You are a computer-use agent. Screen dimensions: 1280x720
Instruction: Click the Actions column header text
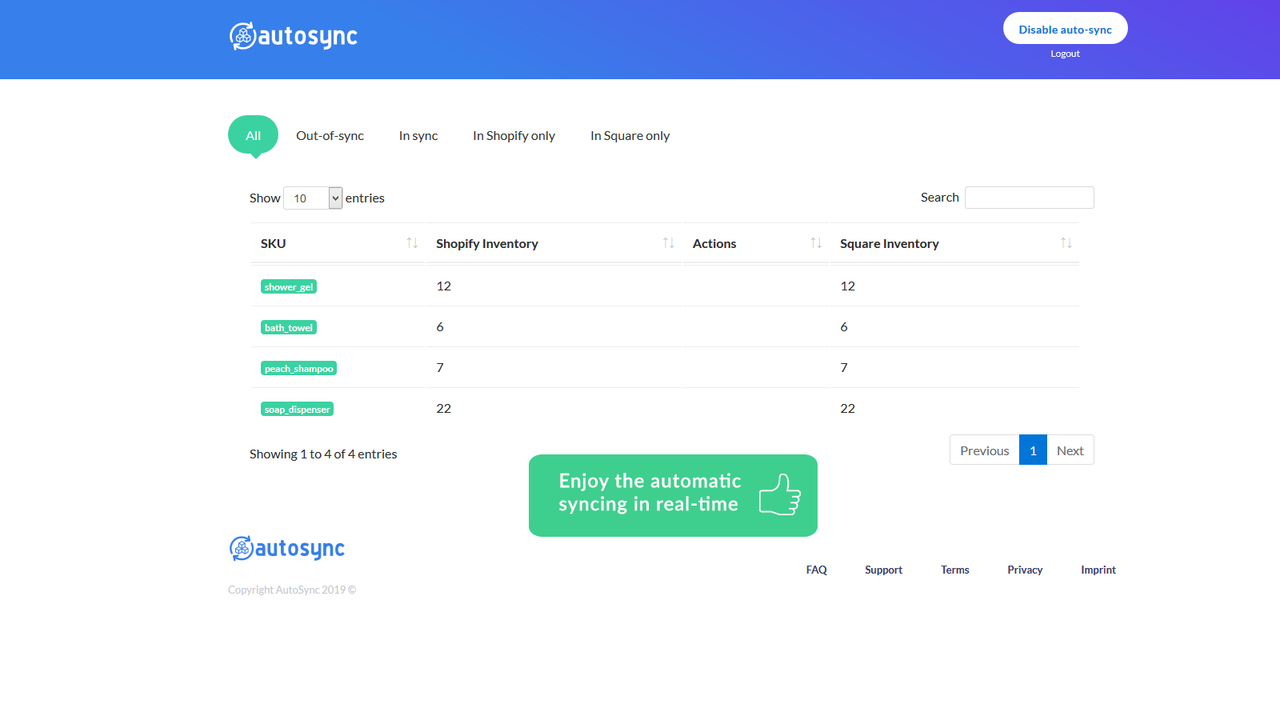pos(714,244)
